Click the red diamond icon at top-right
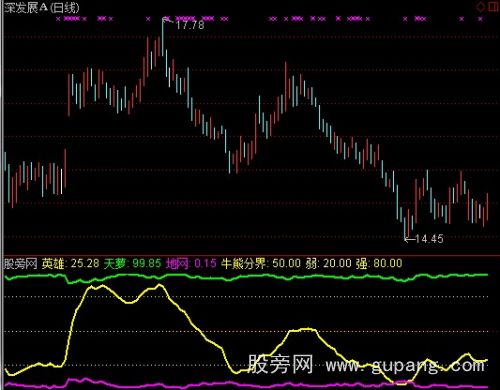 (x=480, y=7)
